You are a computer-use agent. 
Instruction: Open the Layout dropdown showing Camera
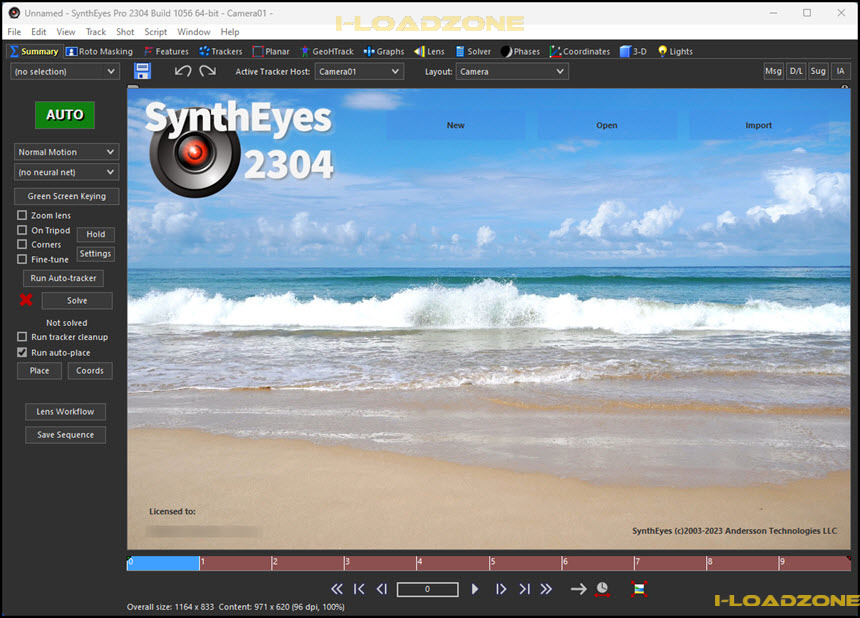click(x=512, y=71)
